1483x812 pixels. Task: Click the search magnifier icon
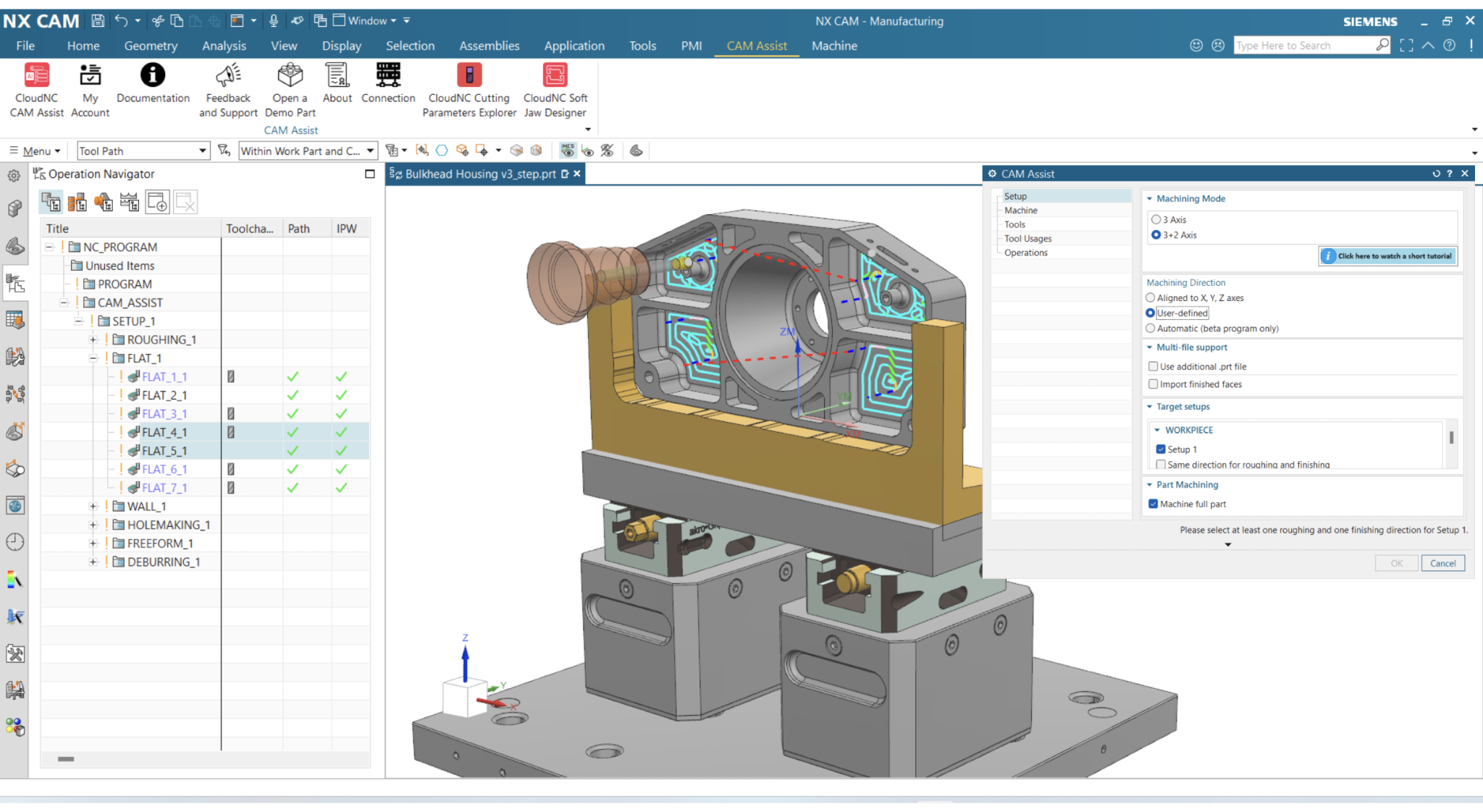coord(1382,45)
